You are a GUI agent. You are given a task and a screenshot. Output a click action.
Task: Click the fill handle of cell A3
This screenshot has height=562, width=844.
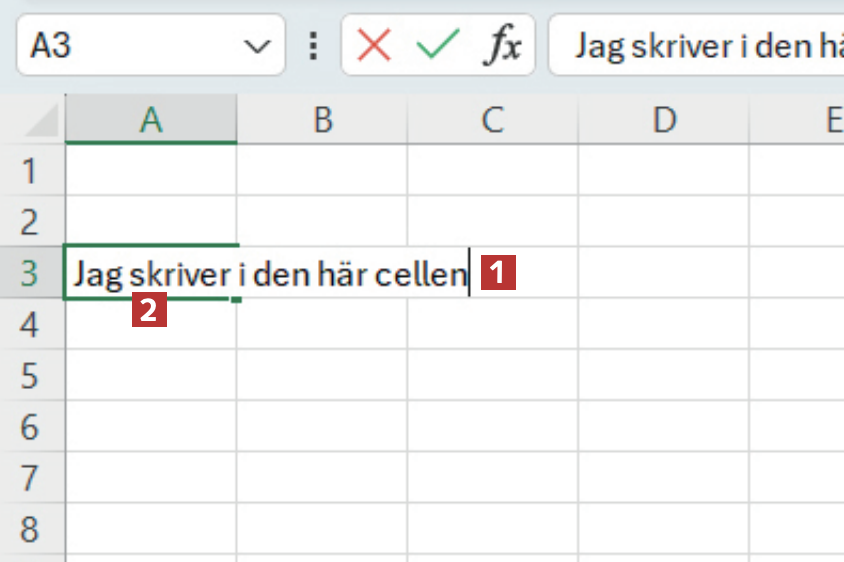[238, 298]
